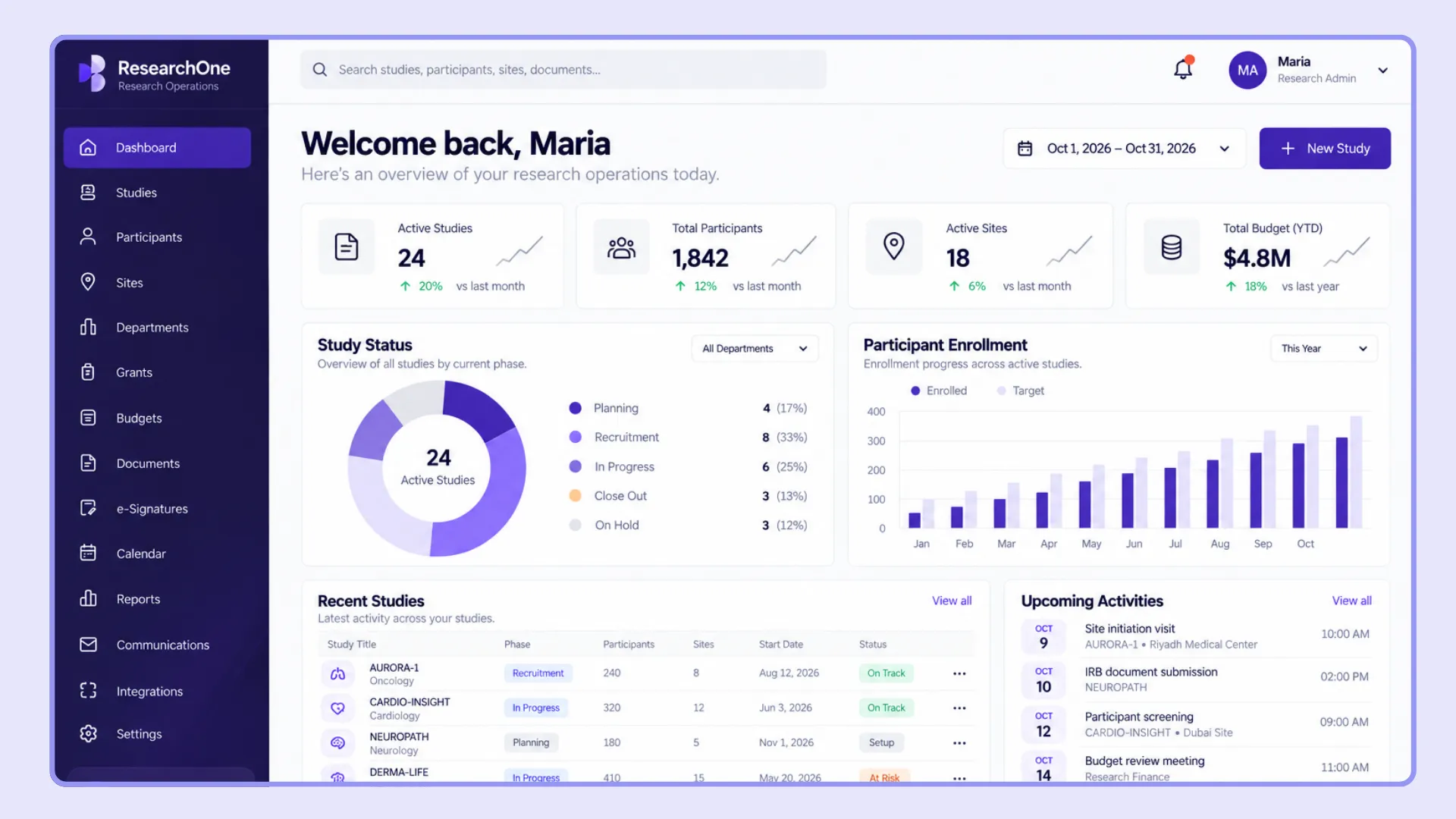Click the donut chart center 24 Active Studies
Image resolution: width=1456 pixels, height=819 pixels.
[438, 467]
